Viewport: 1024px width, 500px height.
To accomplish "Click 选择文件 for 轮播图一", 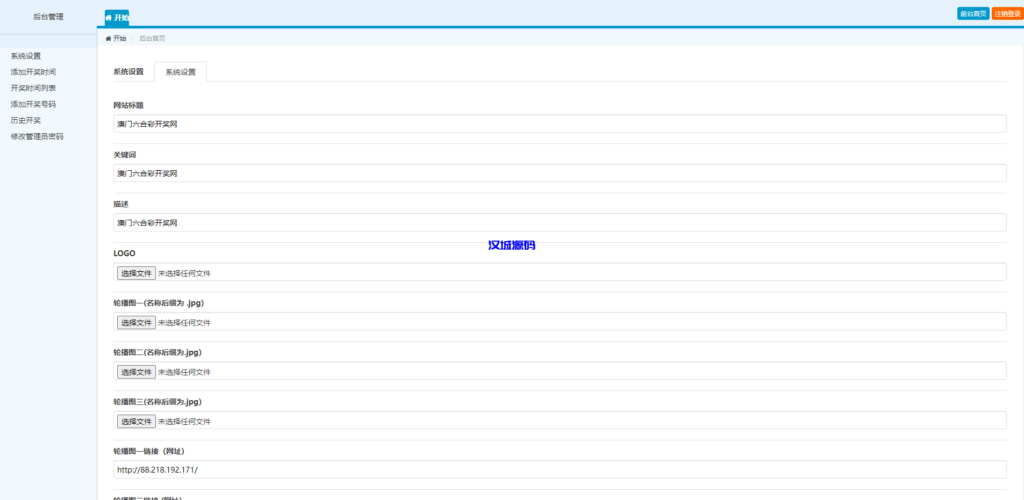I will (136, 322).
